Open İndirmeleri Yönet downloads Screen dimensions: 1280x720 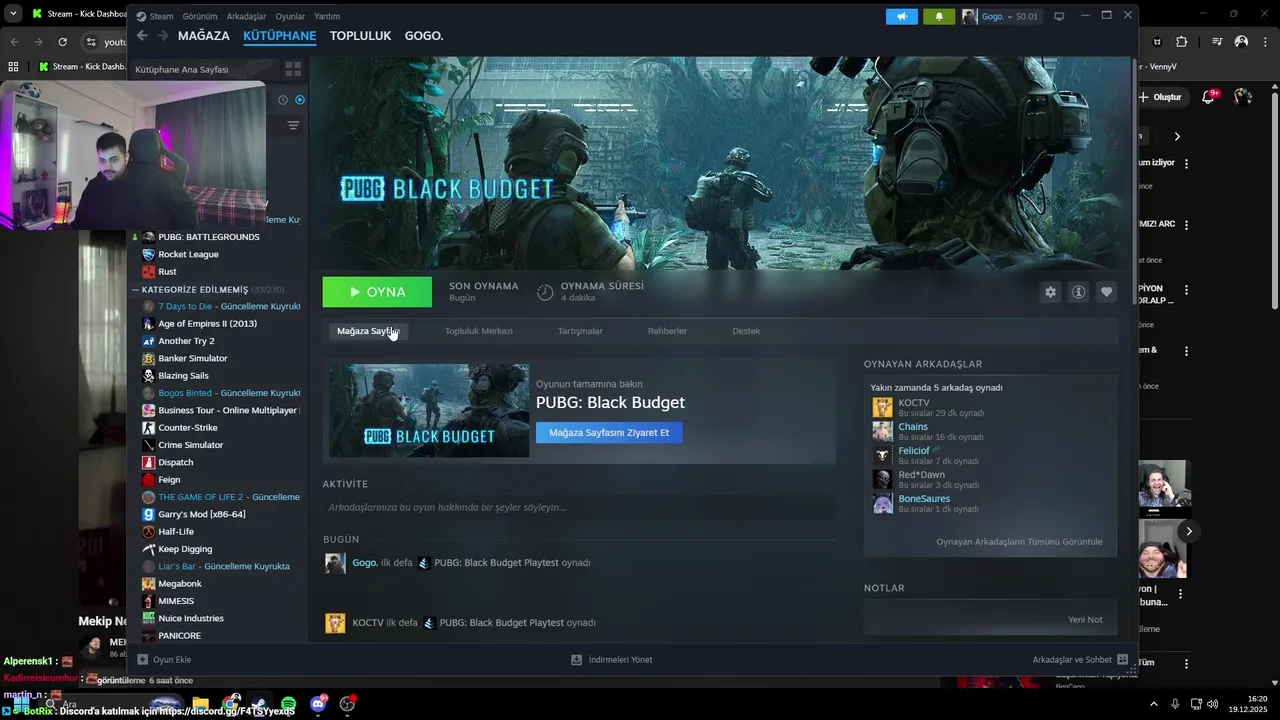click(x=611, y=660)
